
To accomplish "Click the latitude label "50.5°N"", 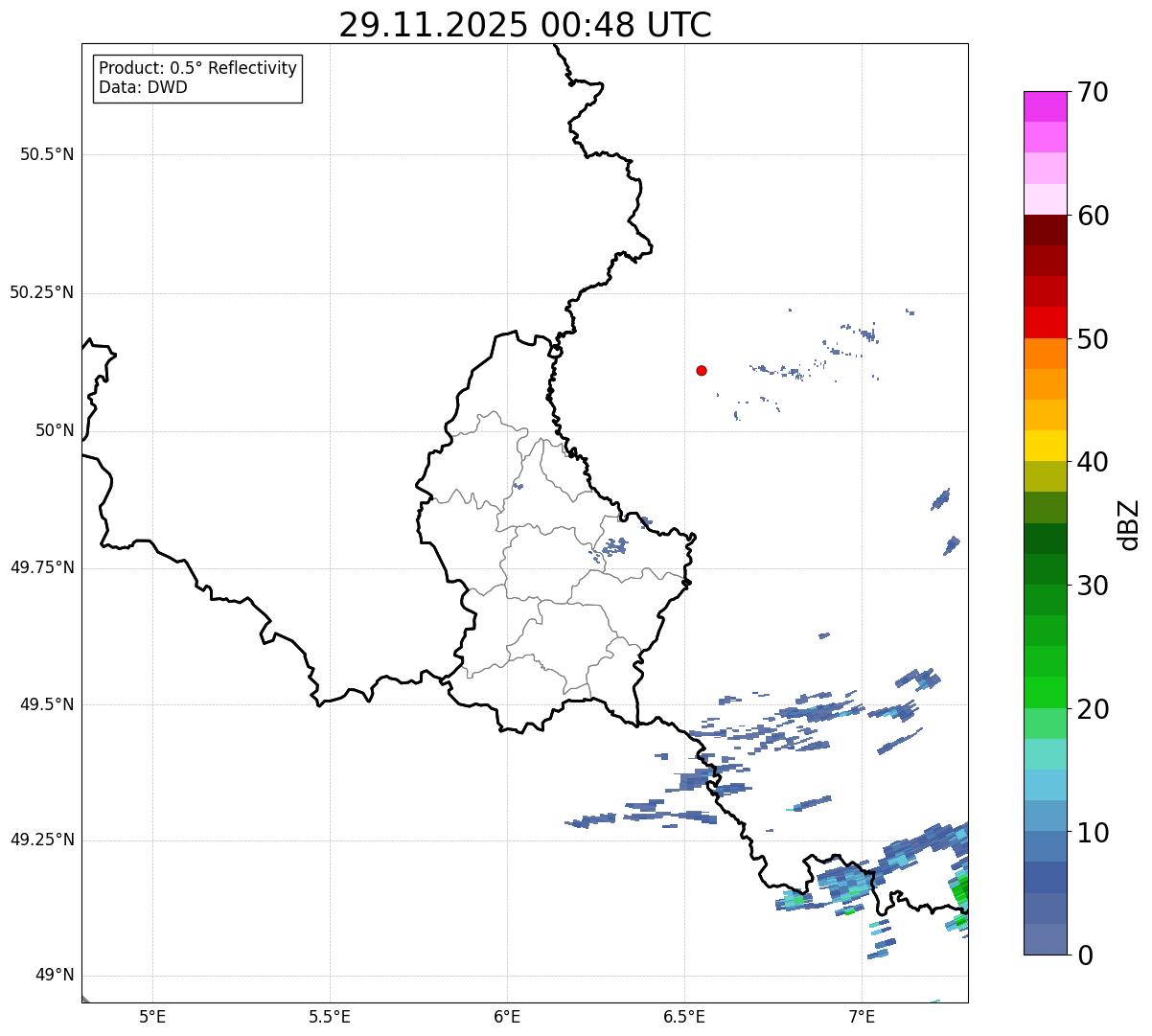I will click(x=47, y=154).
